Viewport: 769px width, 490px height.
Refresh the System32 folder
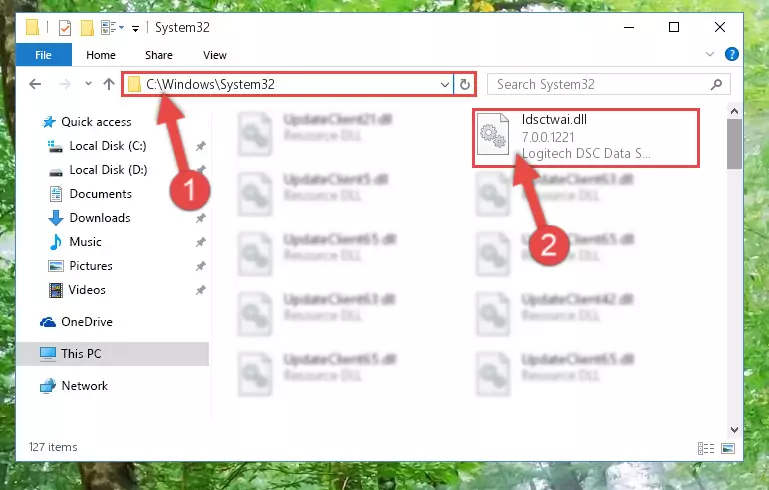464,85
